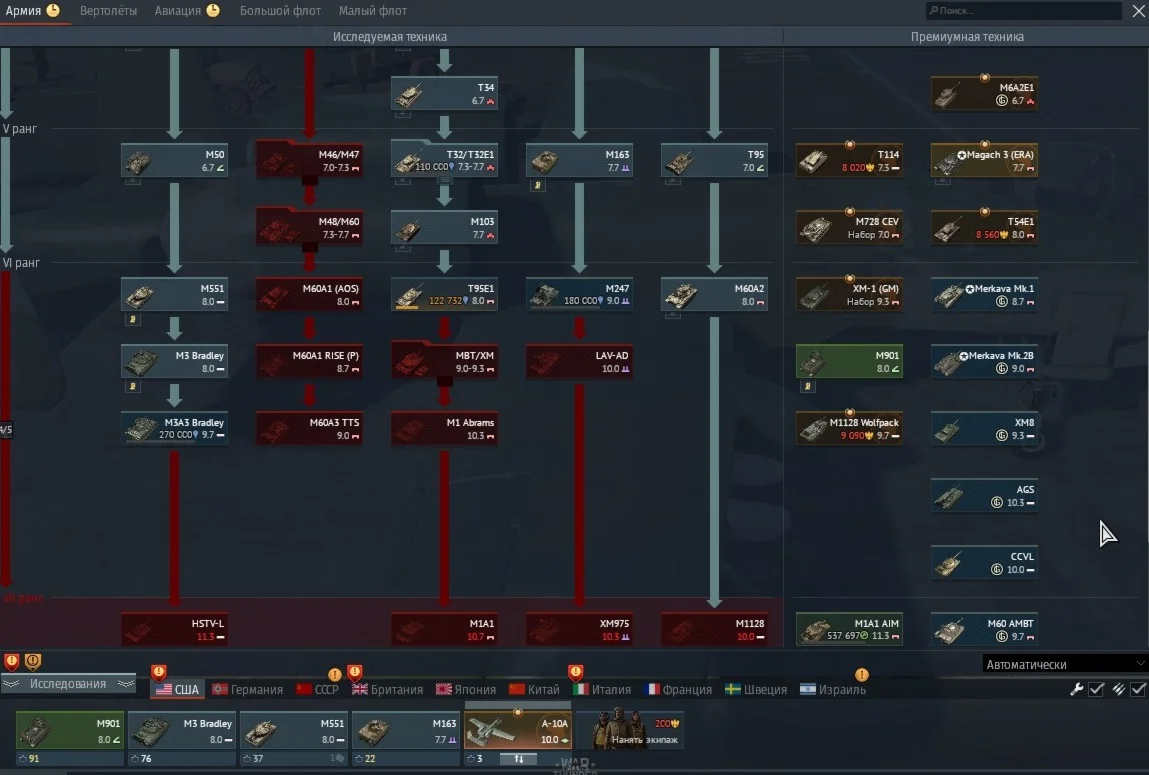Screen dimensions: 1149x775
Task: Open the Большой флот tab
Action: [x=281, y=11]
